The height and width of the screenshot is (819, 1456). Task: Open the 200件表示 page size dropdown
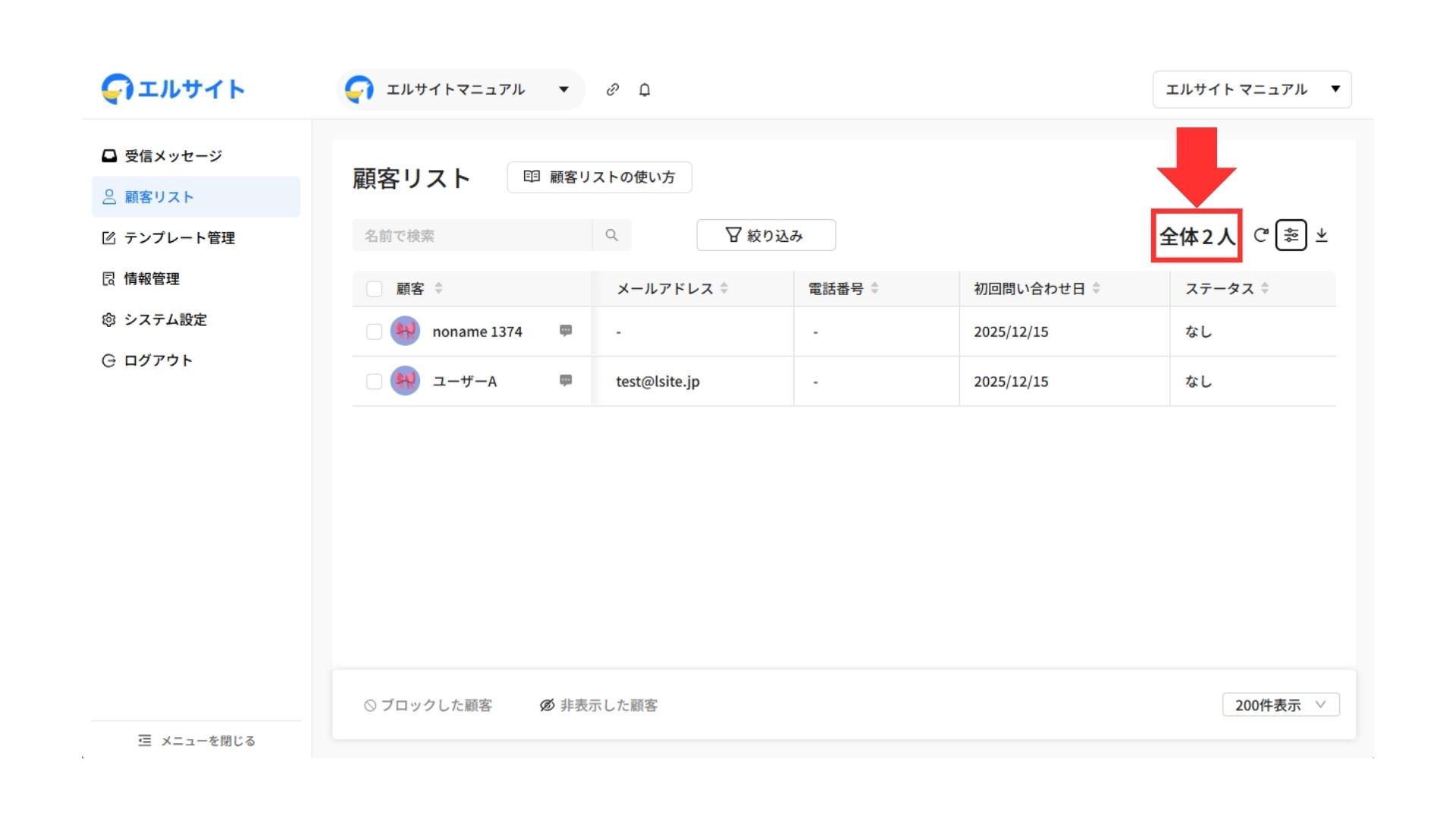pyautogui.click(x=1281, y=704)
